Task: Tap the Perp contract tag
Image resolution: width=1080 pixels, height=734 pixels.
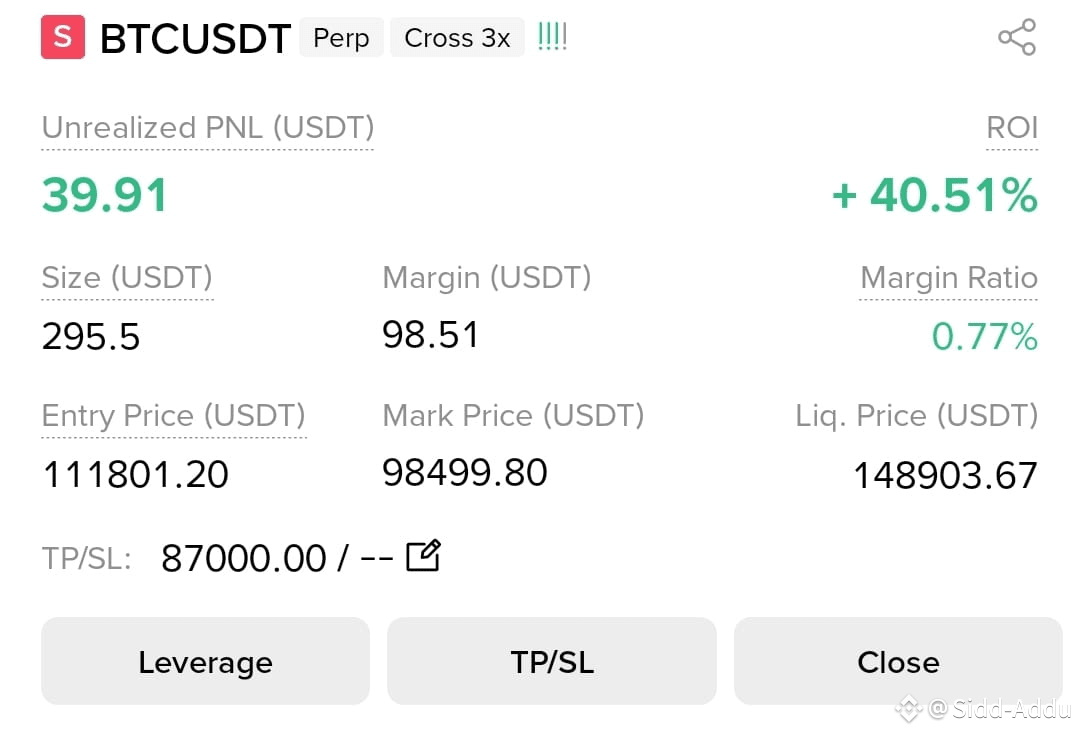Action: coord(341,38)
